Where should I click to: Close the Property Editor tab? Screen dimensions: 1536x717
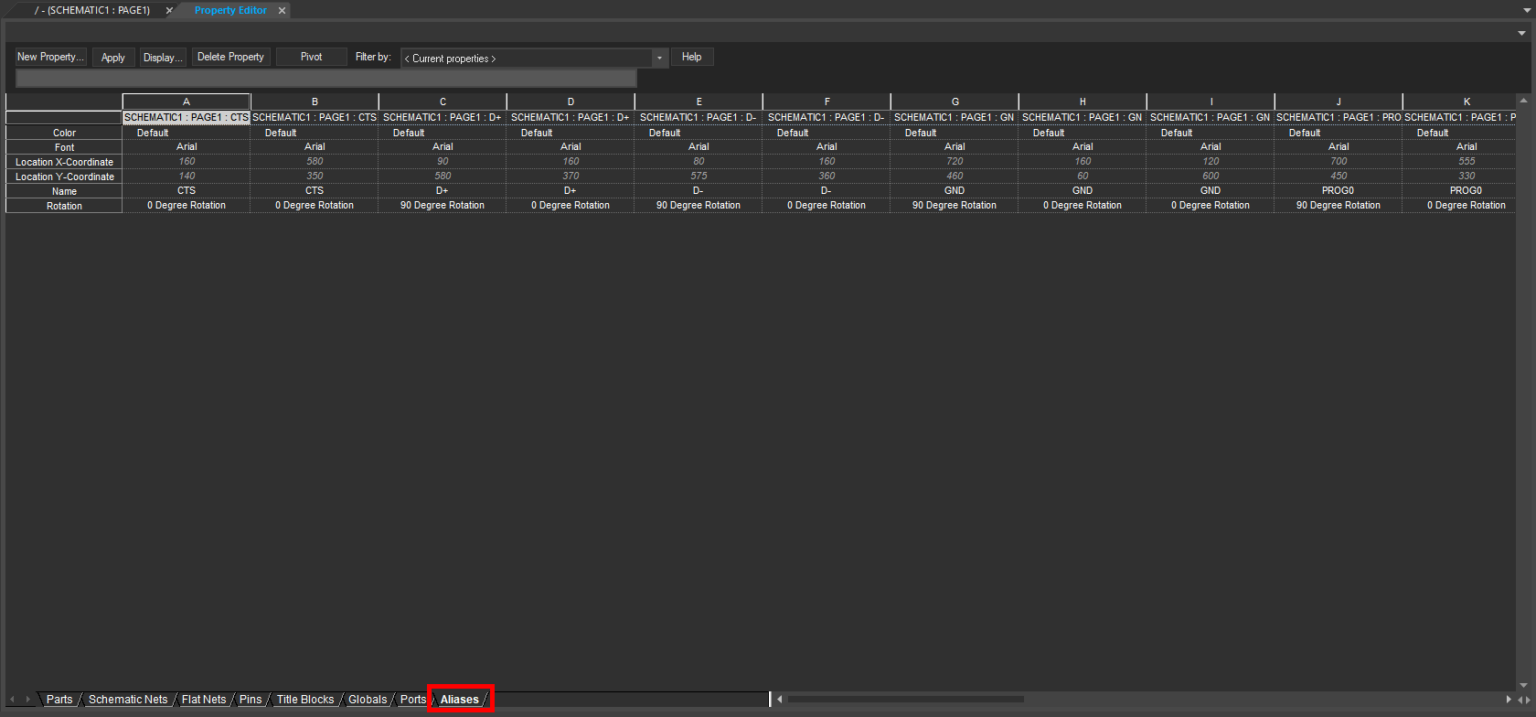click(x=282, y=10)
